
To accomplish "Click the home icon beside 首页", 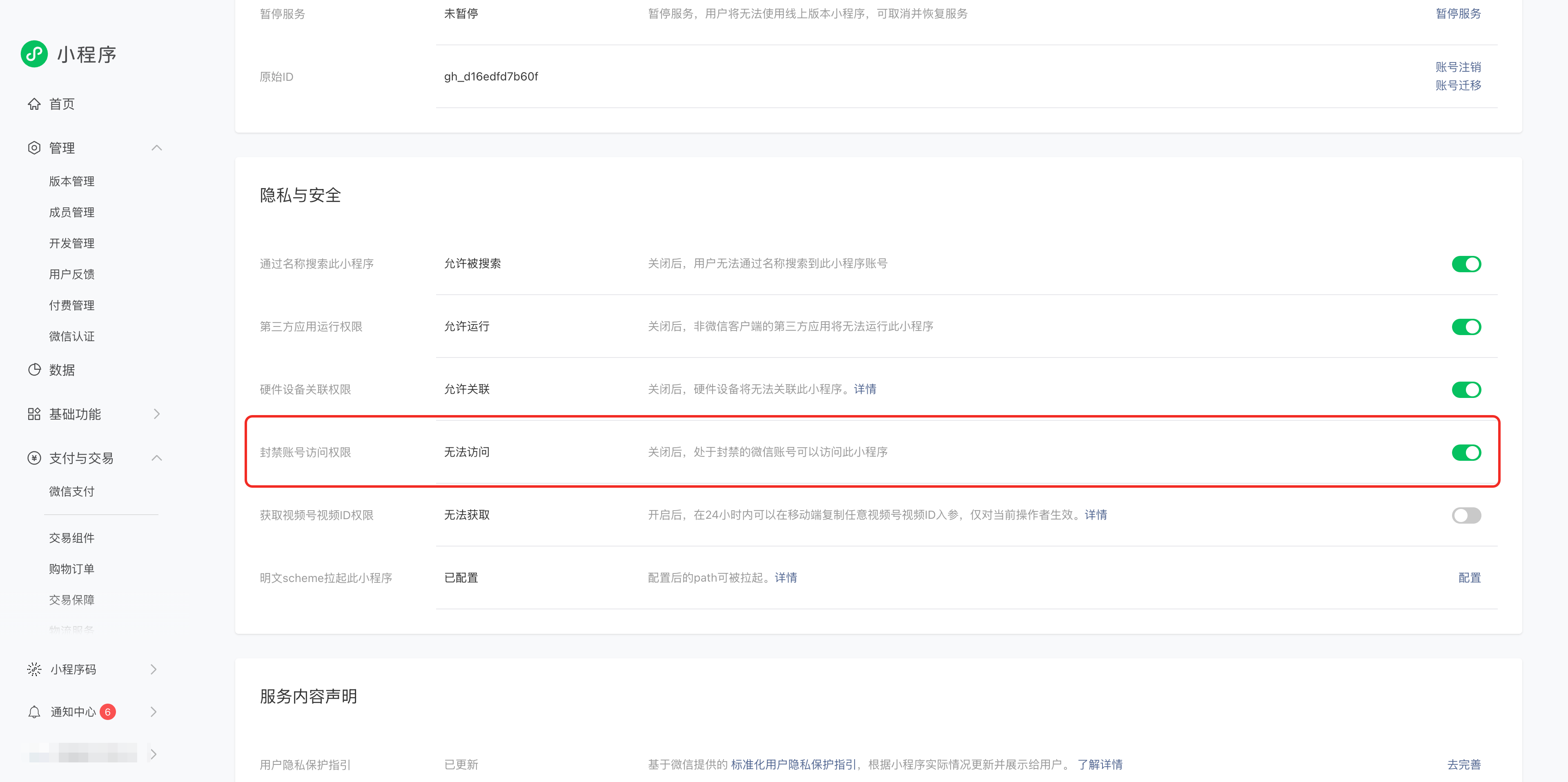I will click(34, 104).
